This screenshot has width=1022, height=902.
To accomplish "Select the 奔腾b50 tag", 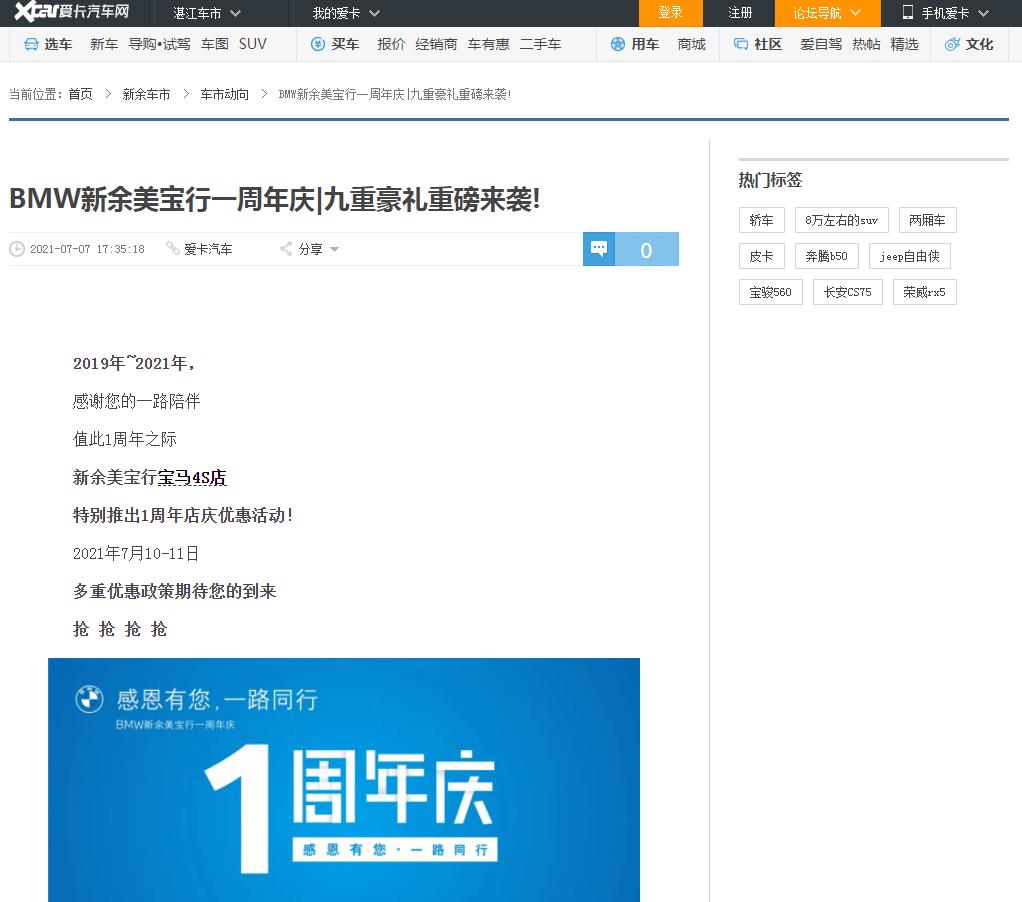I will pos(826,256).
